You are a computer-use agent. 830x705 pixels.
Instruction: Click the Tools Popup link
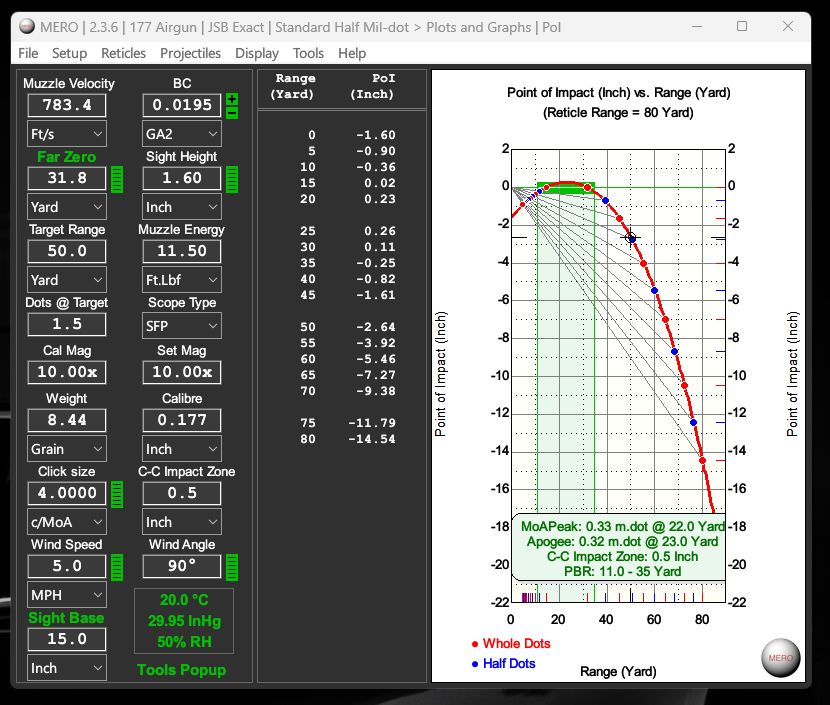pyautogui.click(x=182, y=670)
